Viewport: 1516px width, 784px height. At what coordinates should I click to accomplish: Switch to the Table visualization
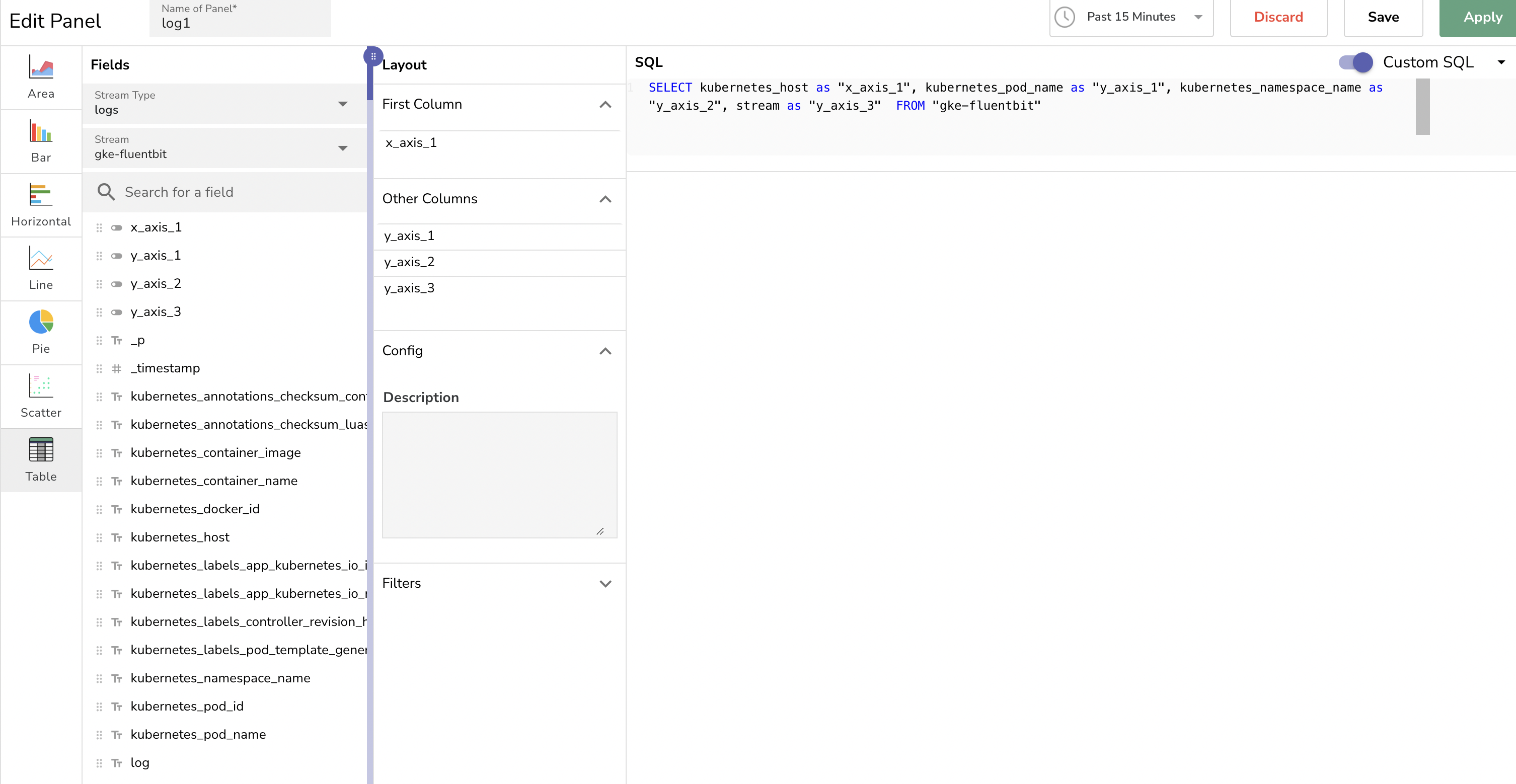click(x=41, y=460)
